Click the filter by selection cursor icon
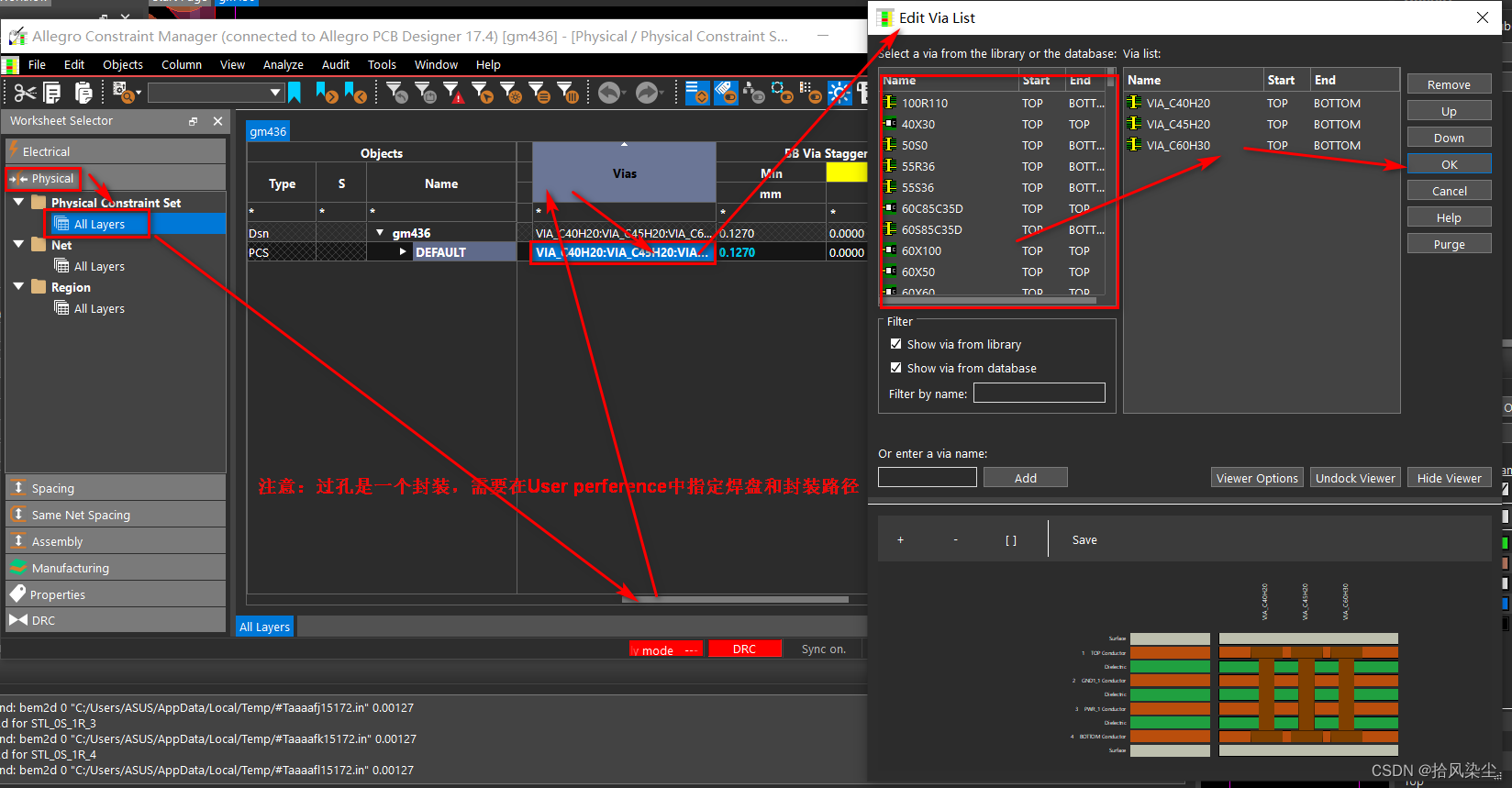Viewport: 1512px width, 788px height. tap(483, 93)
